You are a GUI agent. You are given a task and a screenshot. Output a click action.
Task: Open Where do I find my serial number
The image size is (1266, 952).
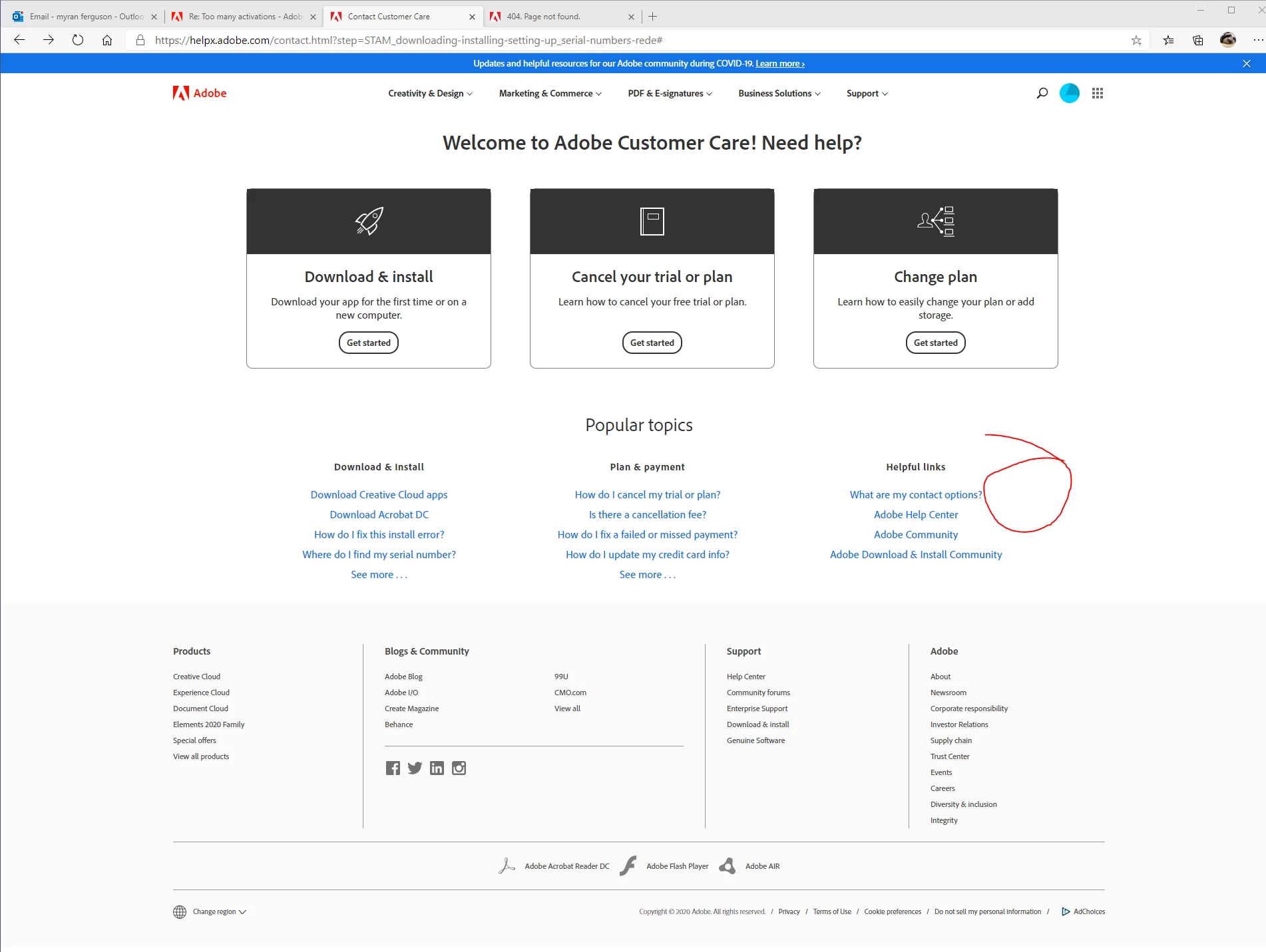[379, 554]
